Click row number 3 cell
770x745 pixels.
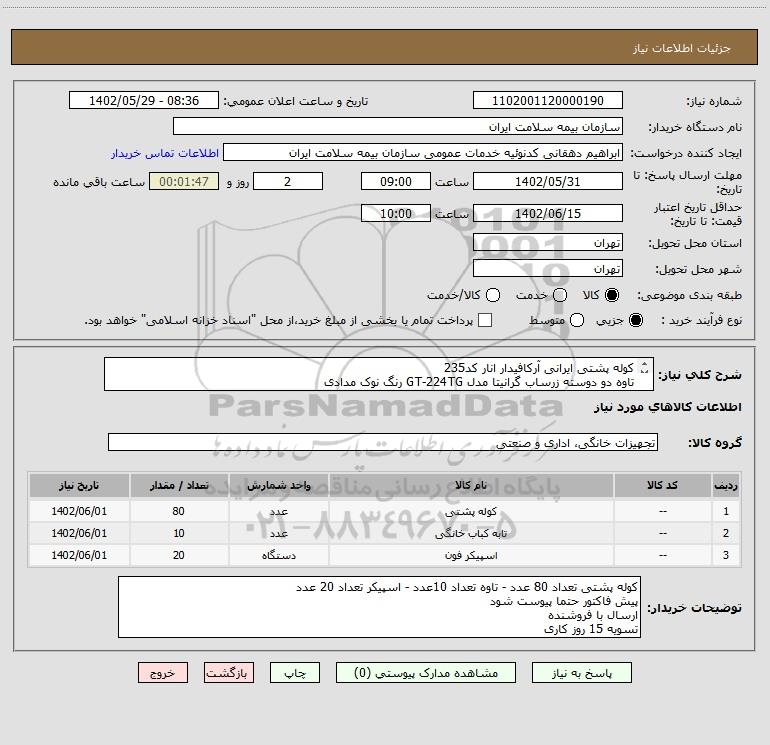coord(726,555)
